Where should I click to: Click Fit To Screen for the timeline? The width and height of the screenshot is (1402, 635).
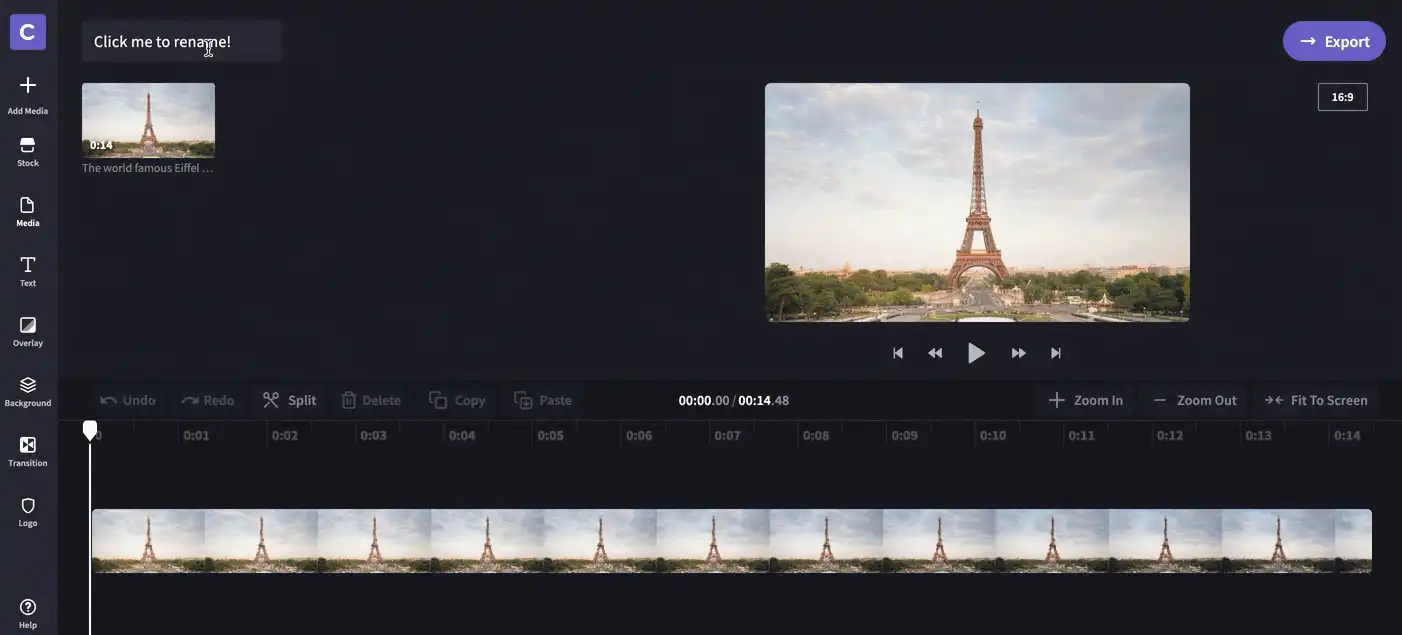[1316, 400]
